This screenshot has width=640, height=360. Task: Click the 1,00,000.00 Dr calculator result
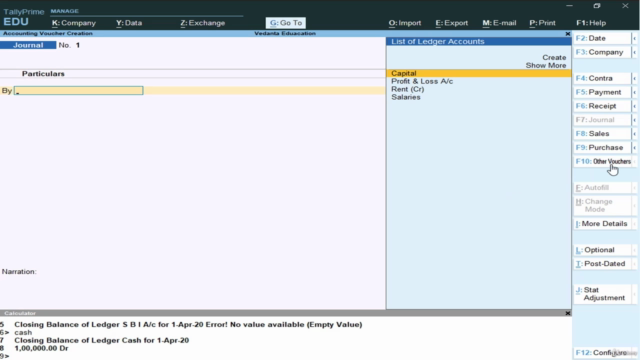(41, 348)
